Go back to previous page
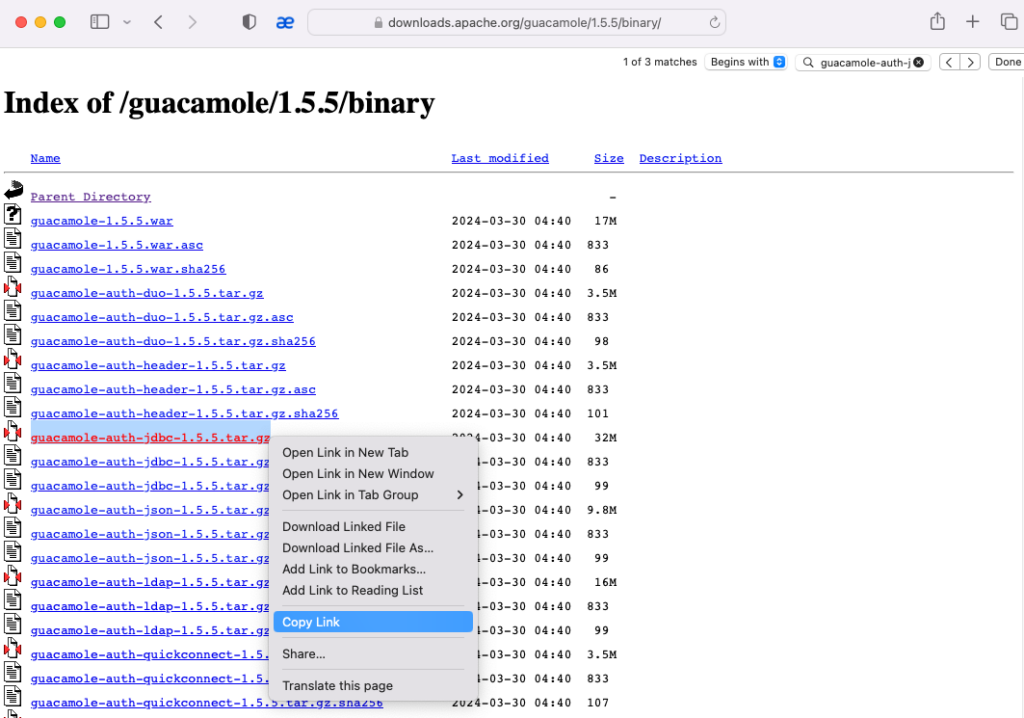Image resolution: width=1024 pixels, height=718 pixels. (158, 22)
